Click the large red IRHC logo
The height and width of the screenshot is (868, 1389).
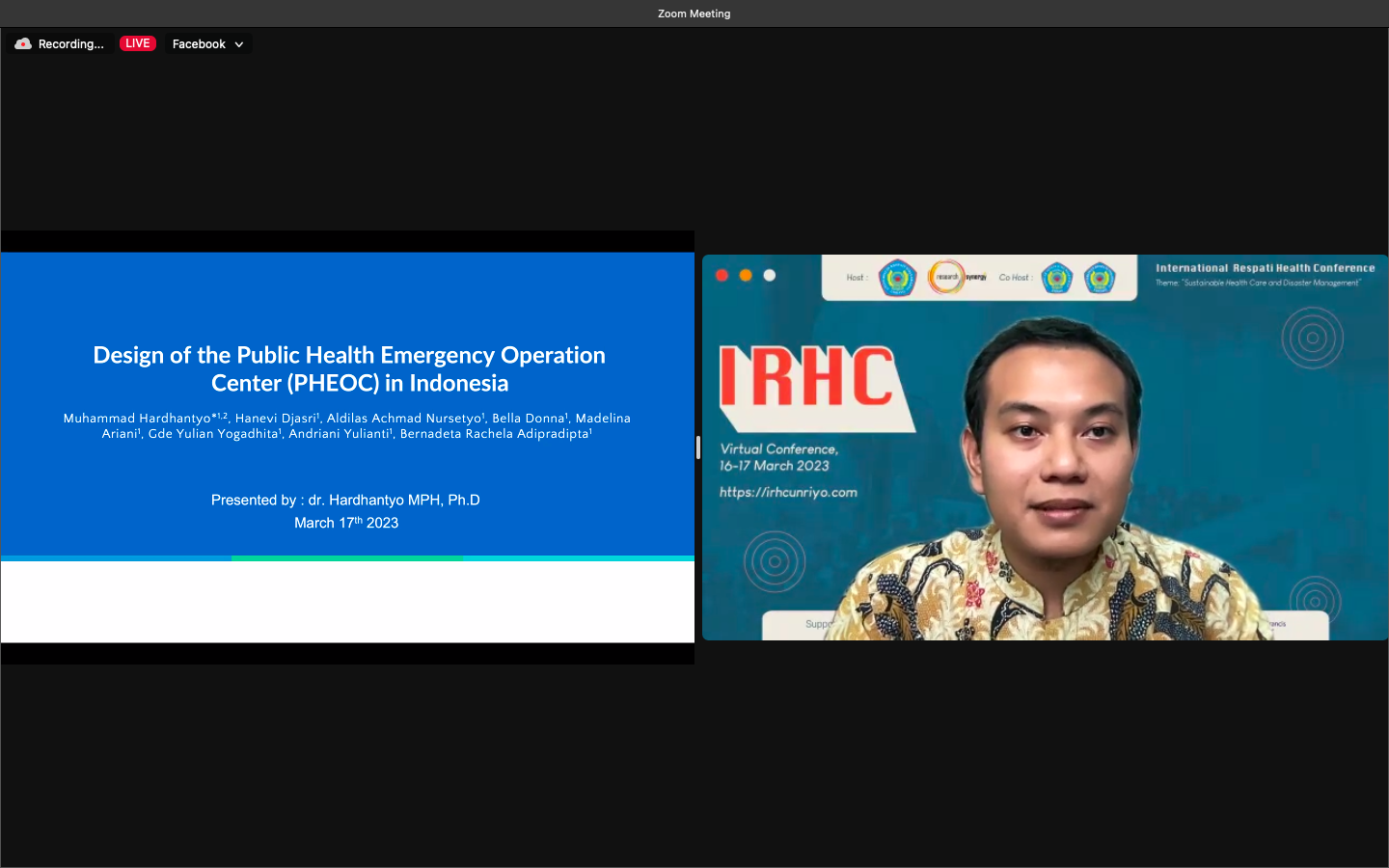[x=807, y=377]
